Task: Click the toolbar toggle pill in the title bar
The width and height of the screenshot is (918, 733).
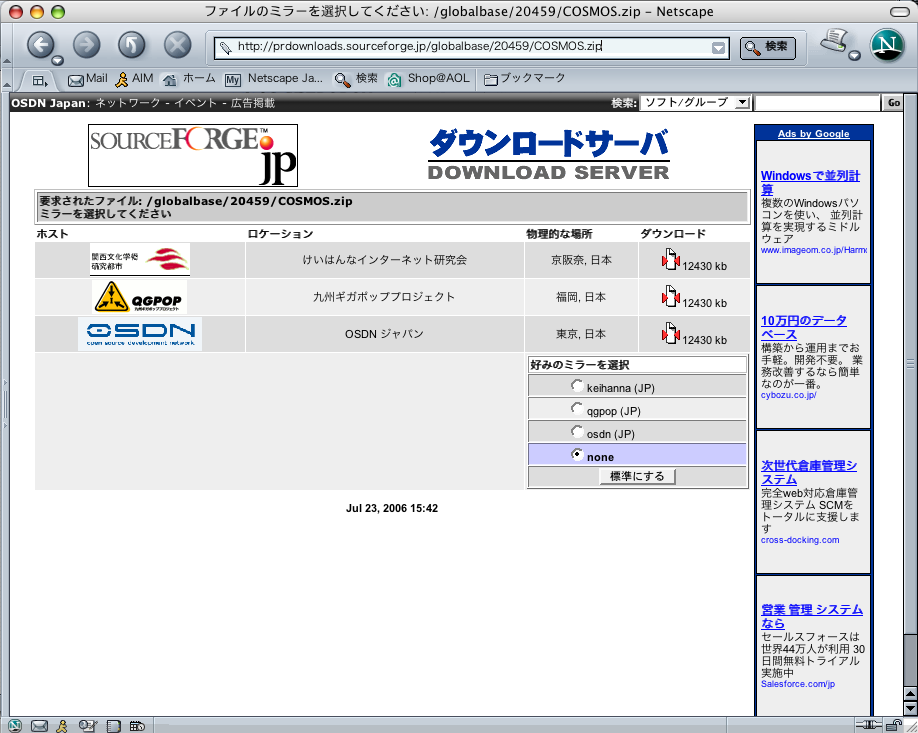Action: pos(899,12)
